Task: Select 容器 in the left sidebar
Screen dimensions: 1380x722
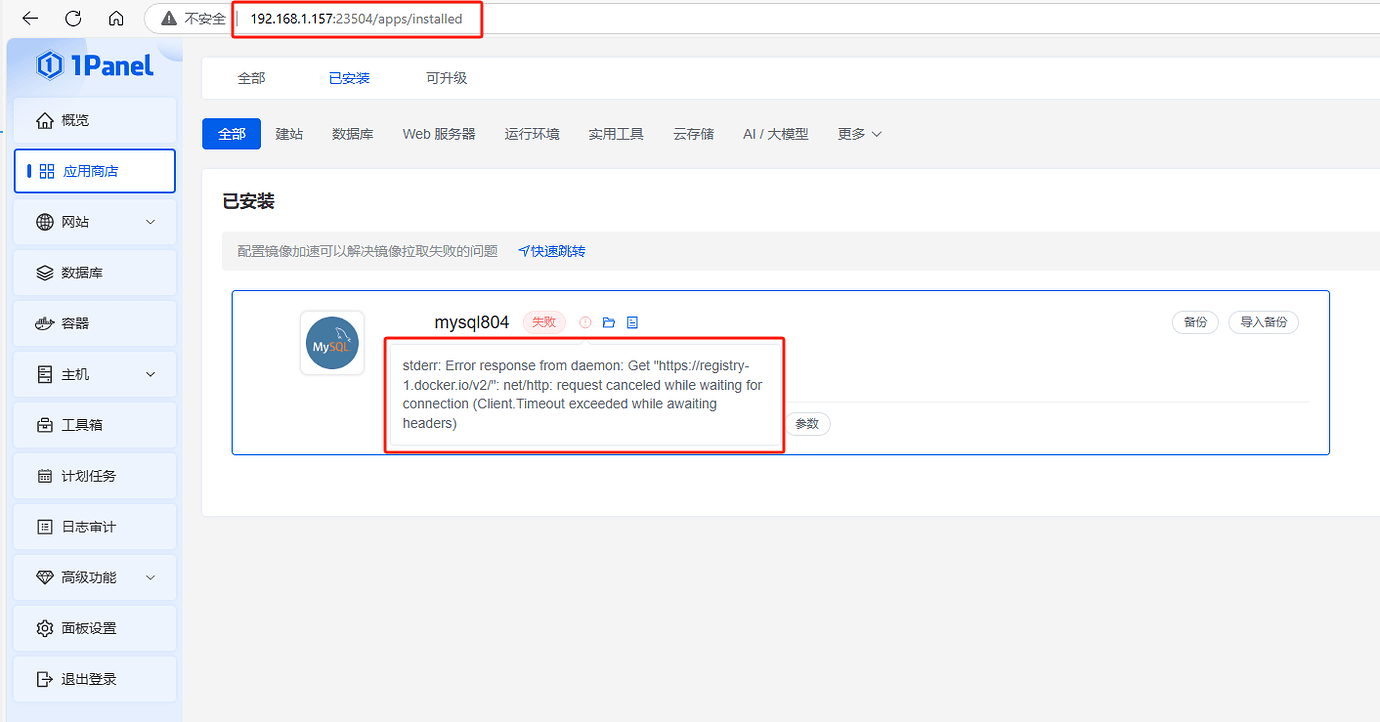Action: click(x=76, y=323)
